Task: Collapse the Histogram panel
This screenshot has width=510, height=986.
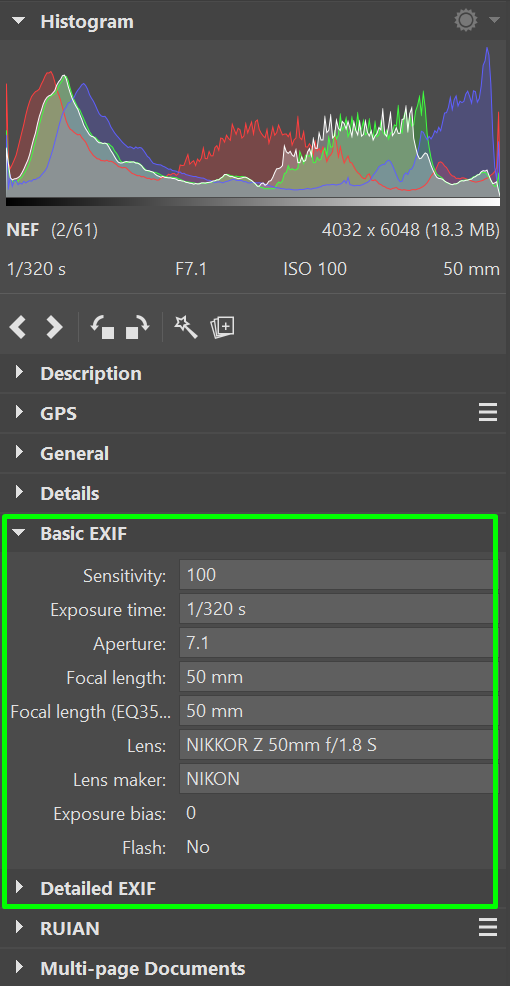Action: 19,21
